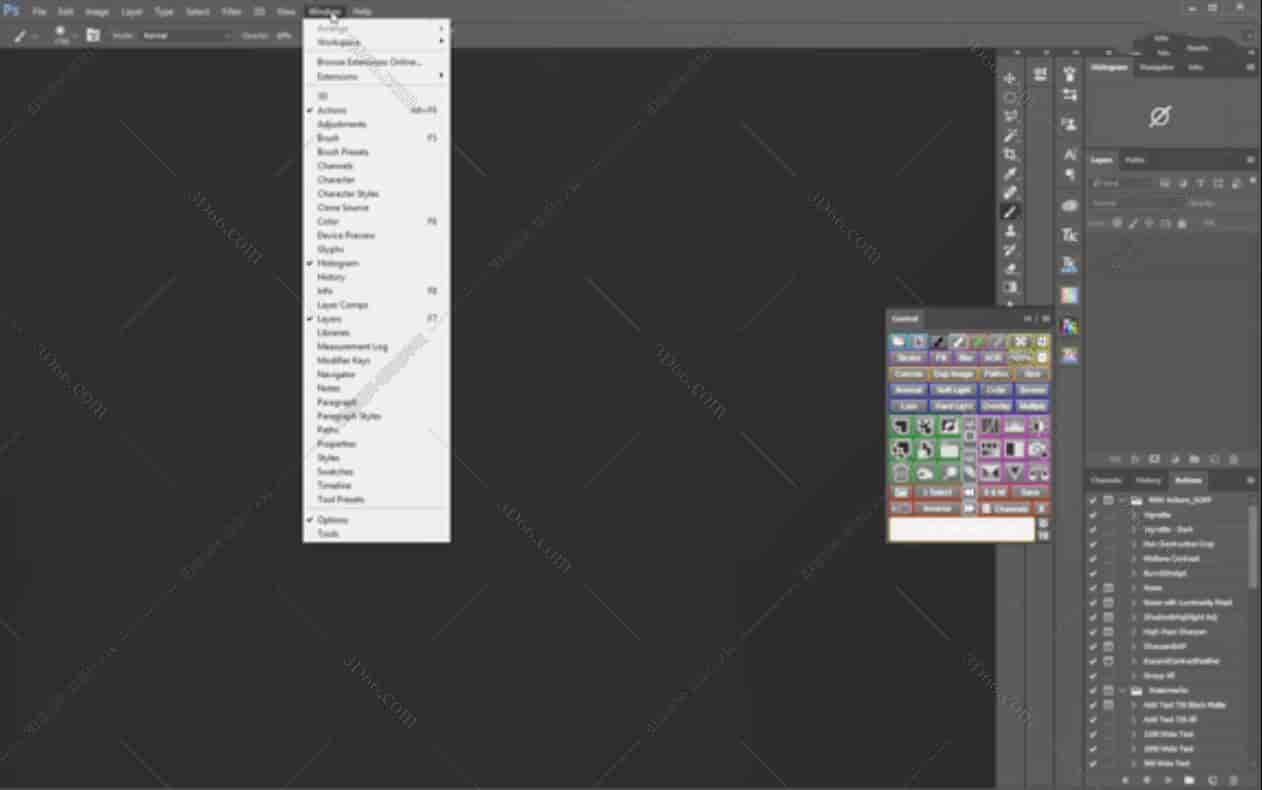Select the Eraser tool
This screenshot has height=790, width=1262.
1010,268
